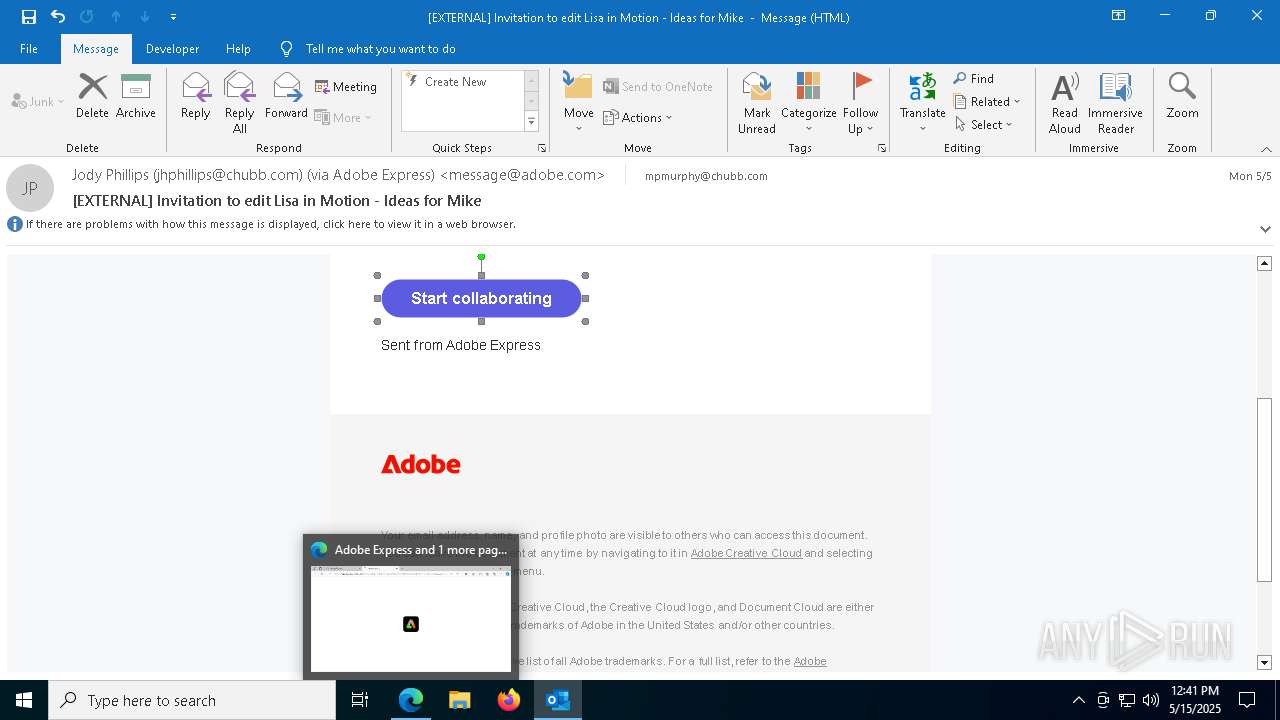Click the JP sender avatar
The width and height of the screenshot is (1280, 720).
click(x=30, y=188)
